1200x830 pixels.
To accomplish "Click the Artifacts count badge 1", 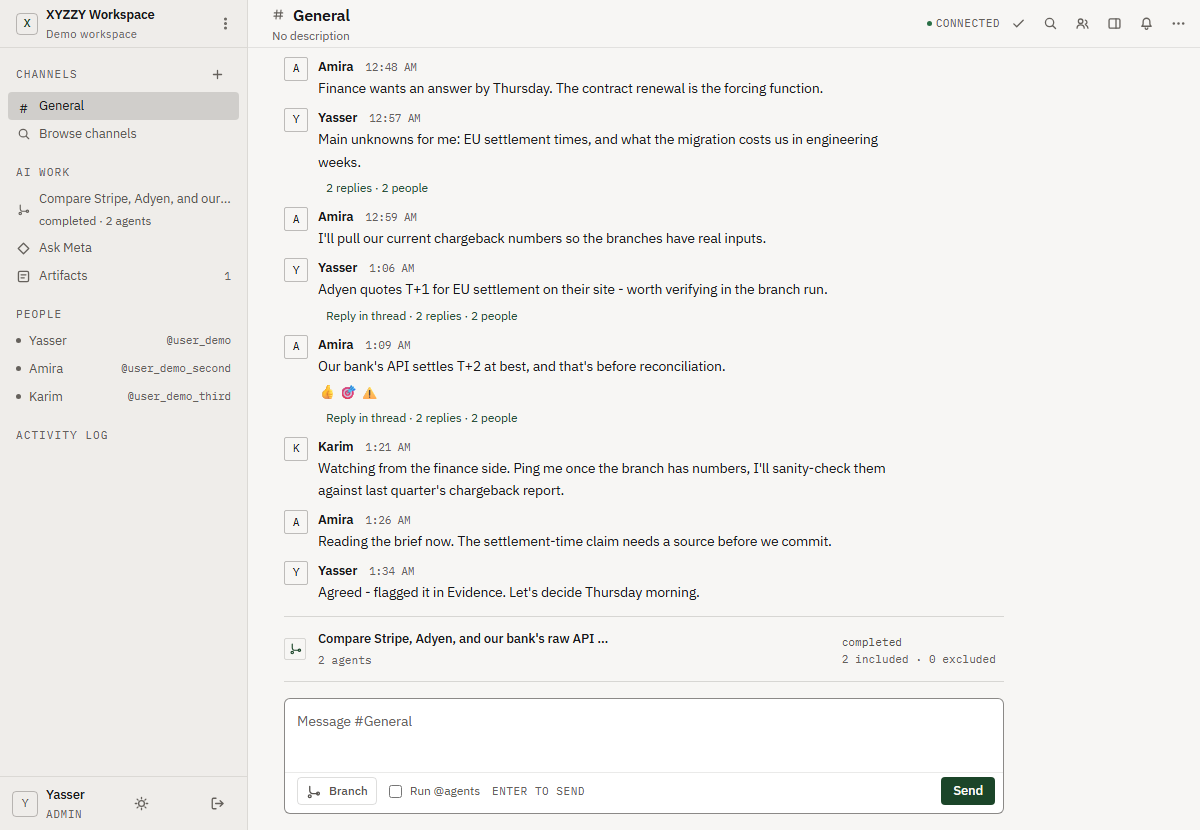I will [227, 276].
